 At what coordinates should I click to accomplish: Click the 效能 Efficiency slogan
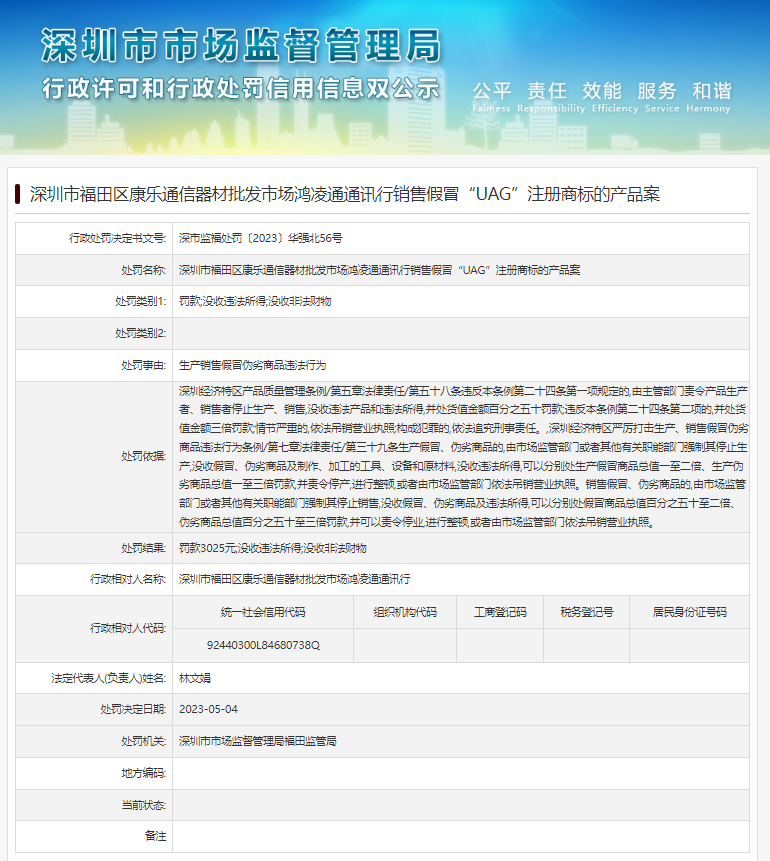point(615,97)
